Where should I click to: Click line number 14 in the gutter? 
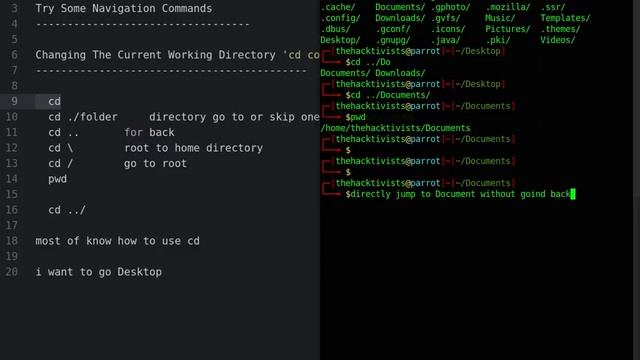coord(11,179)
